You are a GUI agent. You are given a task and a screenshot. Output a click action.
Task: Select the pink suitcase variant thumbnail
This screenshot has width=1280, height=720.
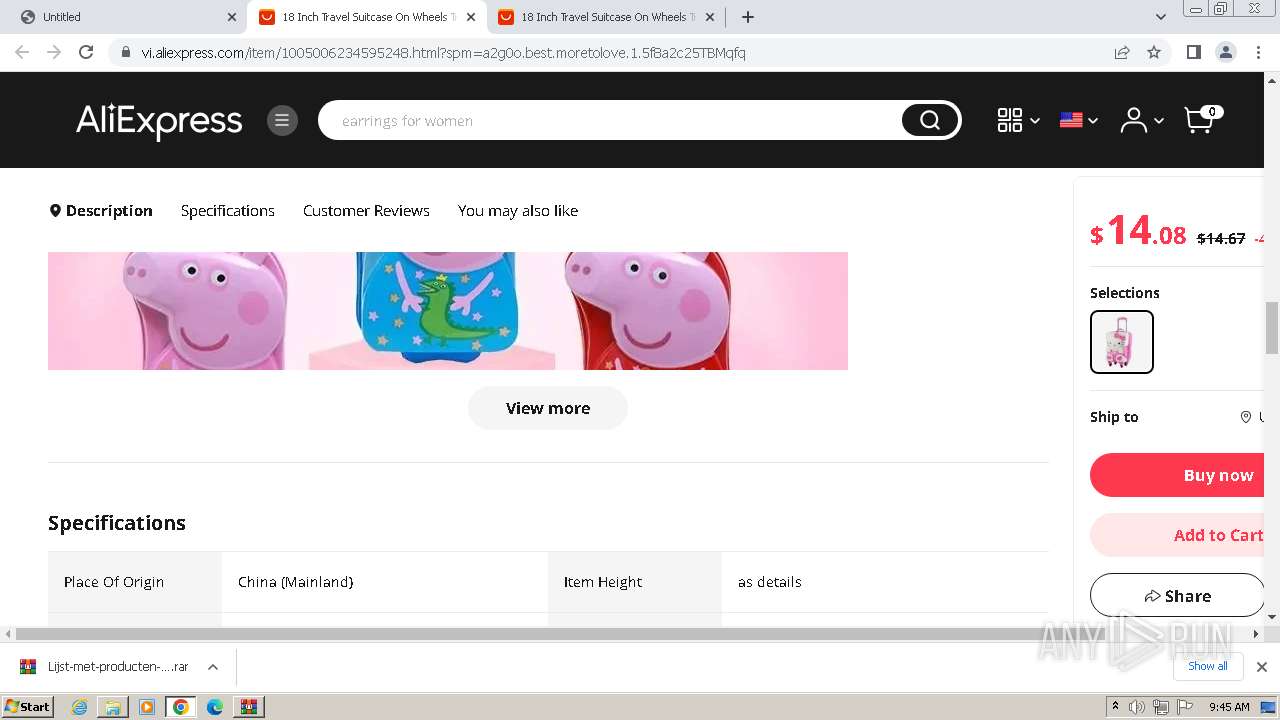(1122, 342)
